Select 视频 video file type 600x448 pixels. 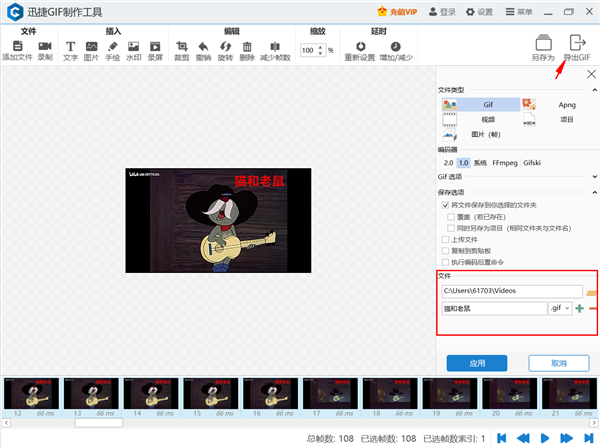pos(481,119)
